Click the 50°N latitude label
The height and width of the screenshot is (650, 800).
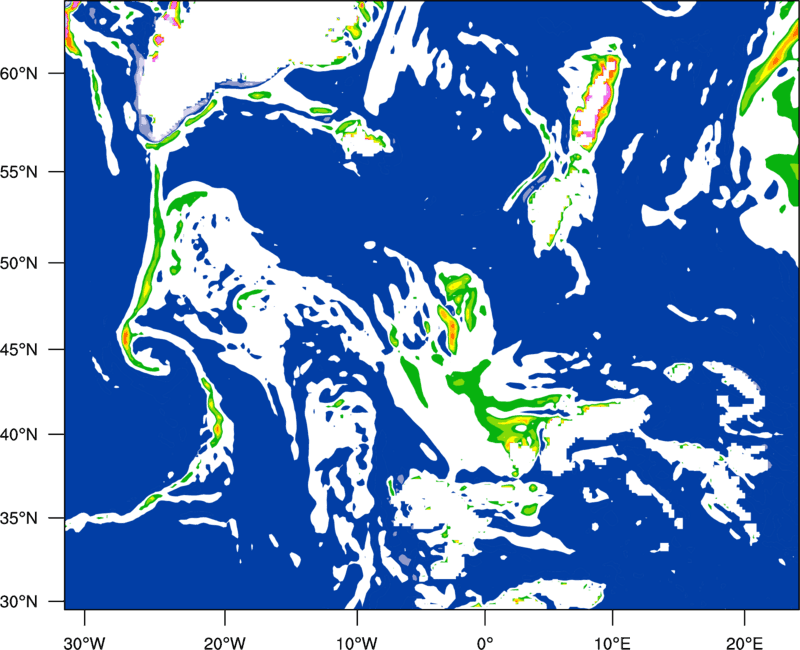click(x=19, y=263)
